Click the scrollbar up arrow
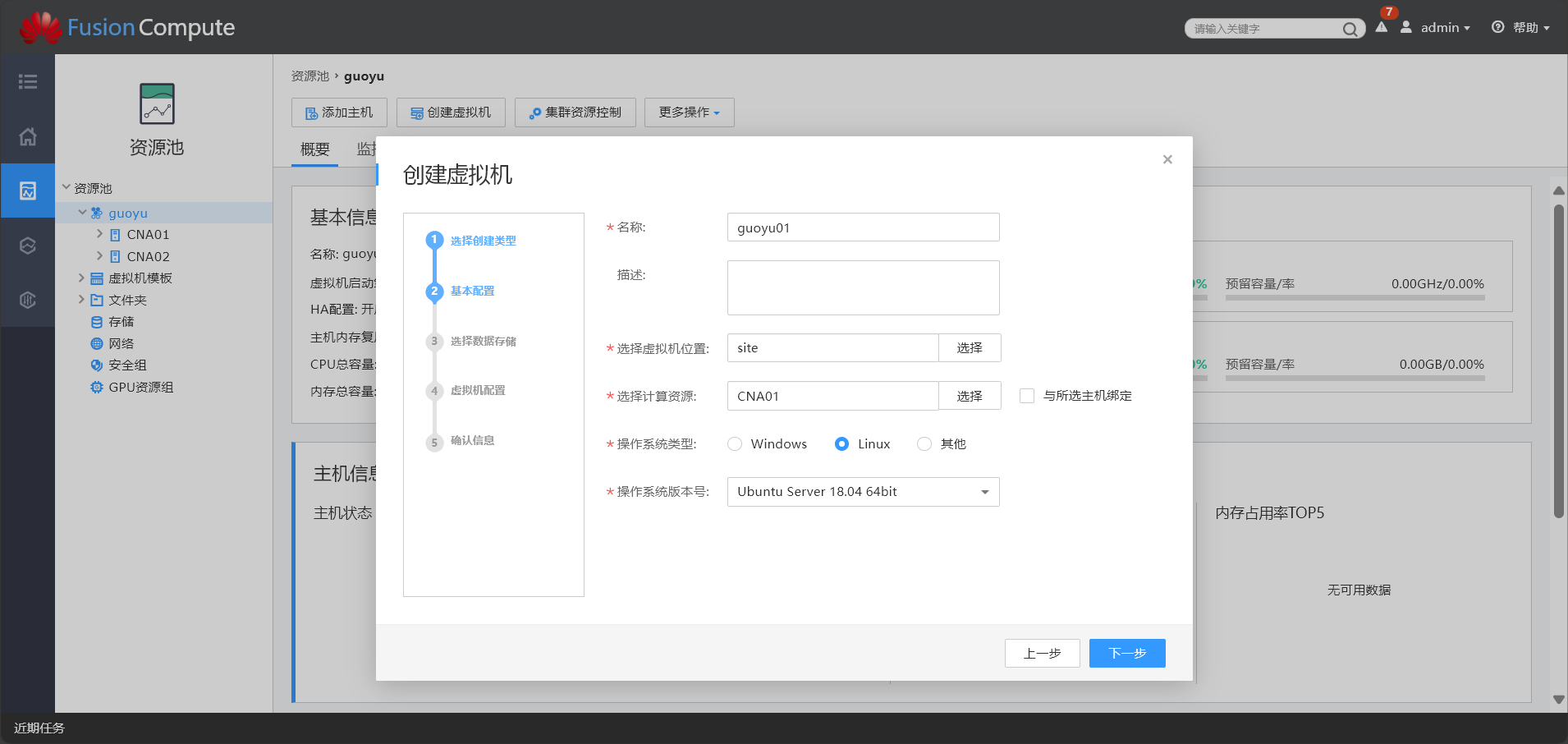The height and width of the screenshot is (744, 1568). pyautogui.click(x=1558, y=191)
